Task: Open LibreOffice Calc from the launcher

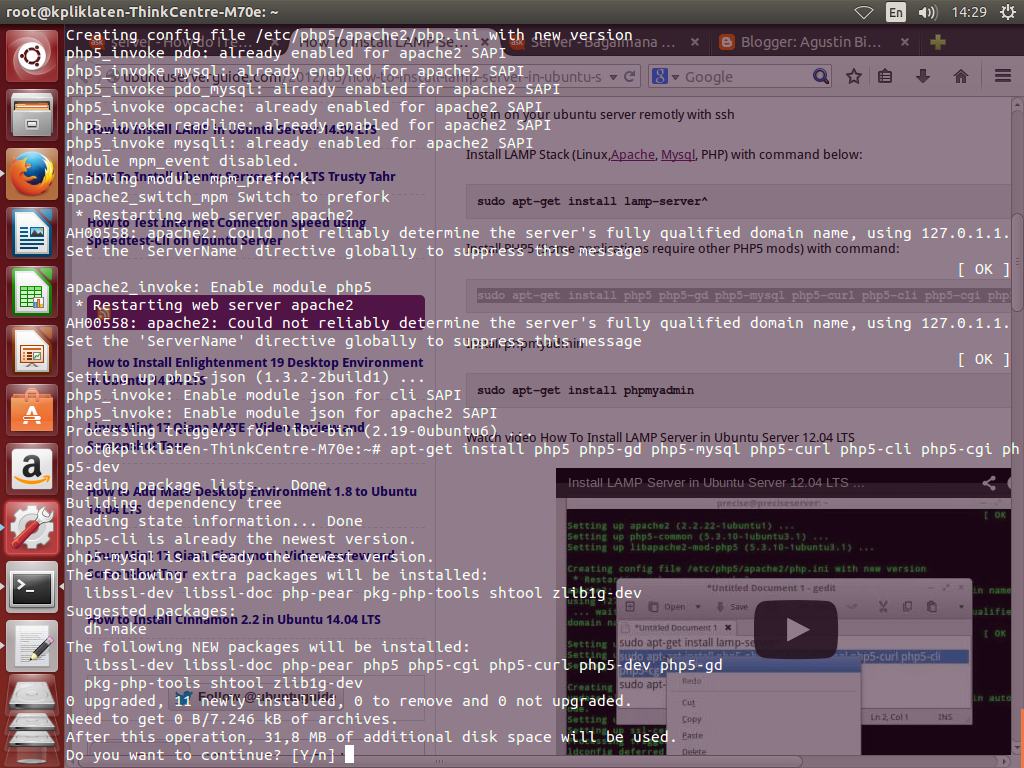Action: point(31,292)
